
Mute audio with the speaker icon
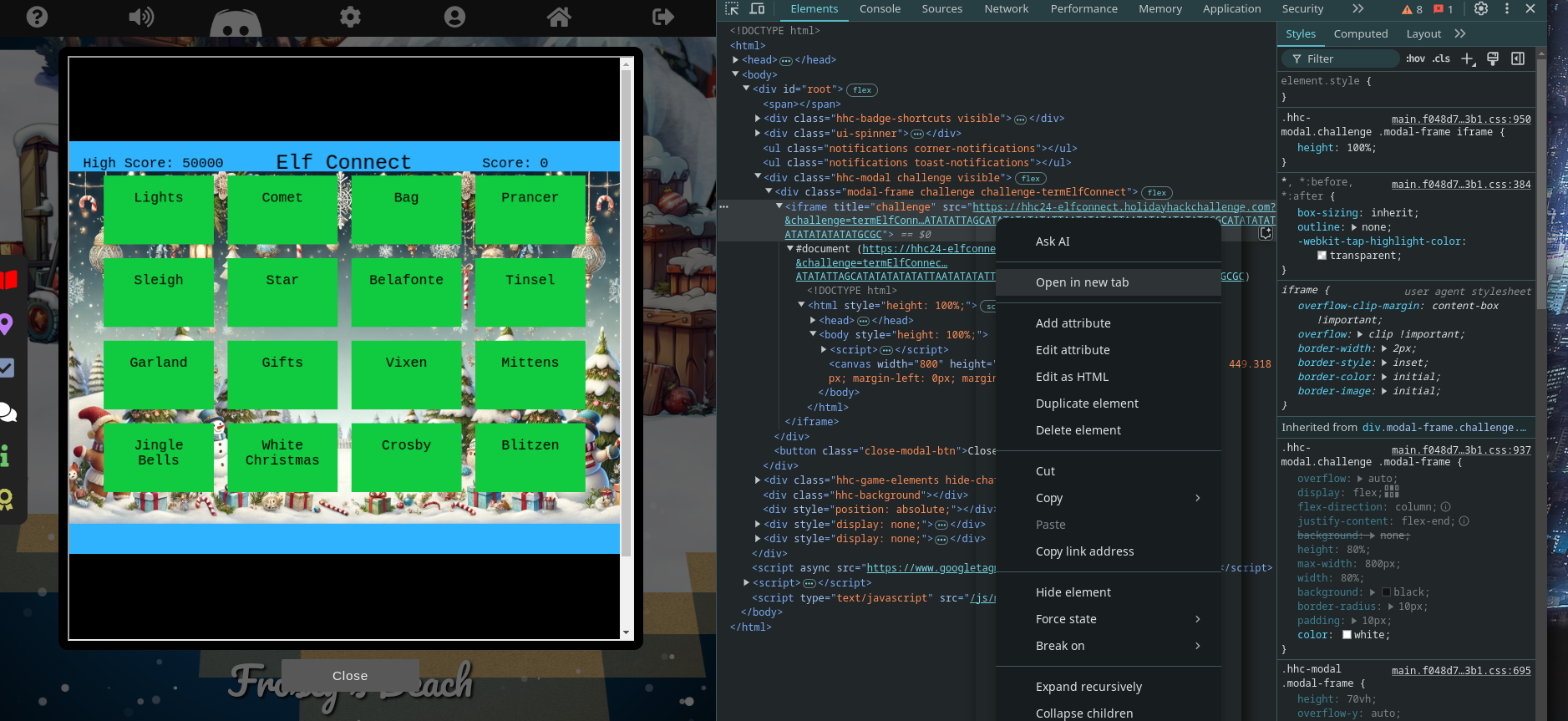point(141,17)
